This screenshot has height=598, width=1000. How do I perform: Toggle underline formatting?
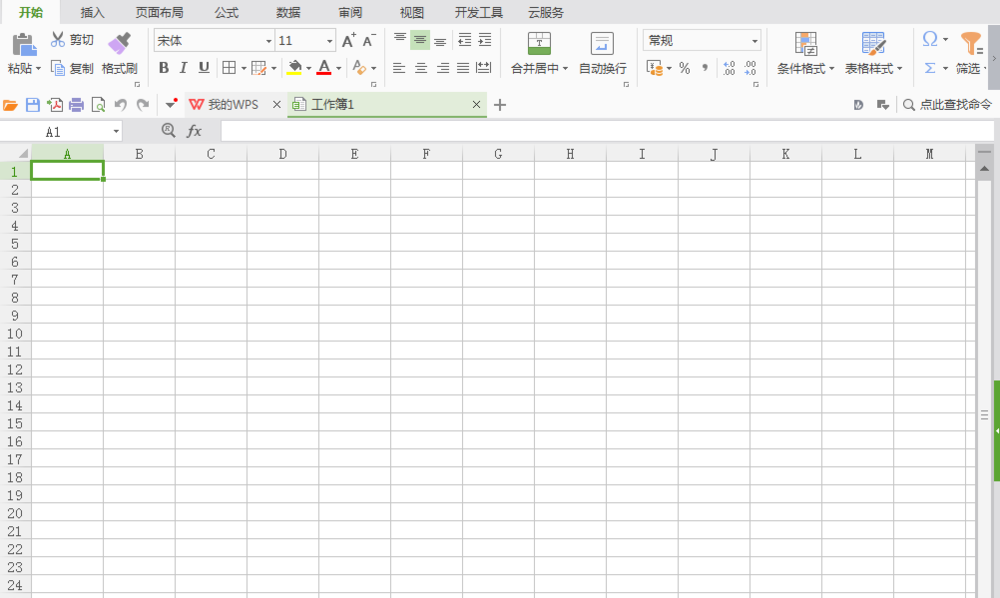pyautogui.click(x=204, y=68)
